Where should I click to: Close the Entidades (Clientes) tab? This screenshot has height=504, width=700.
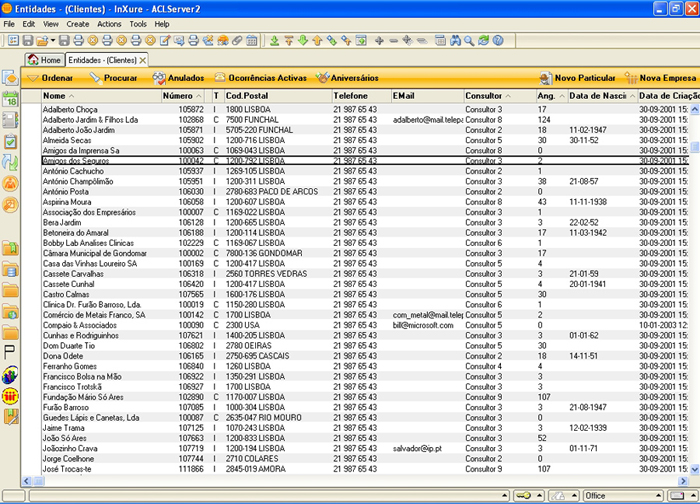tap(143, 60)
